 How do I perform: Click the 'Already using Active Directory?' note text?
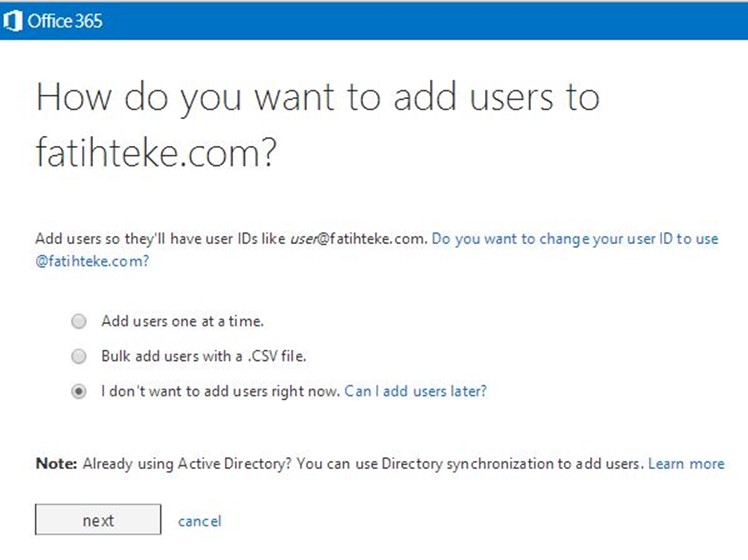point(187,464)
